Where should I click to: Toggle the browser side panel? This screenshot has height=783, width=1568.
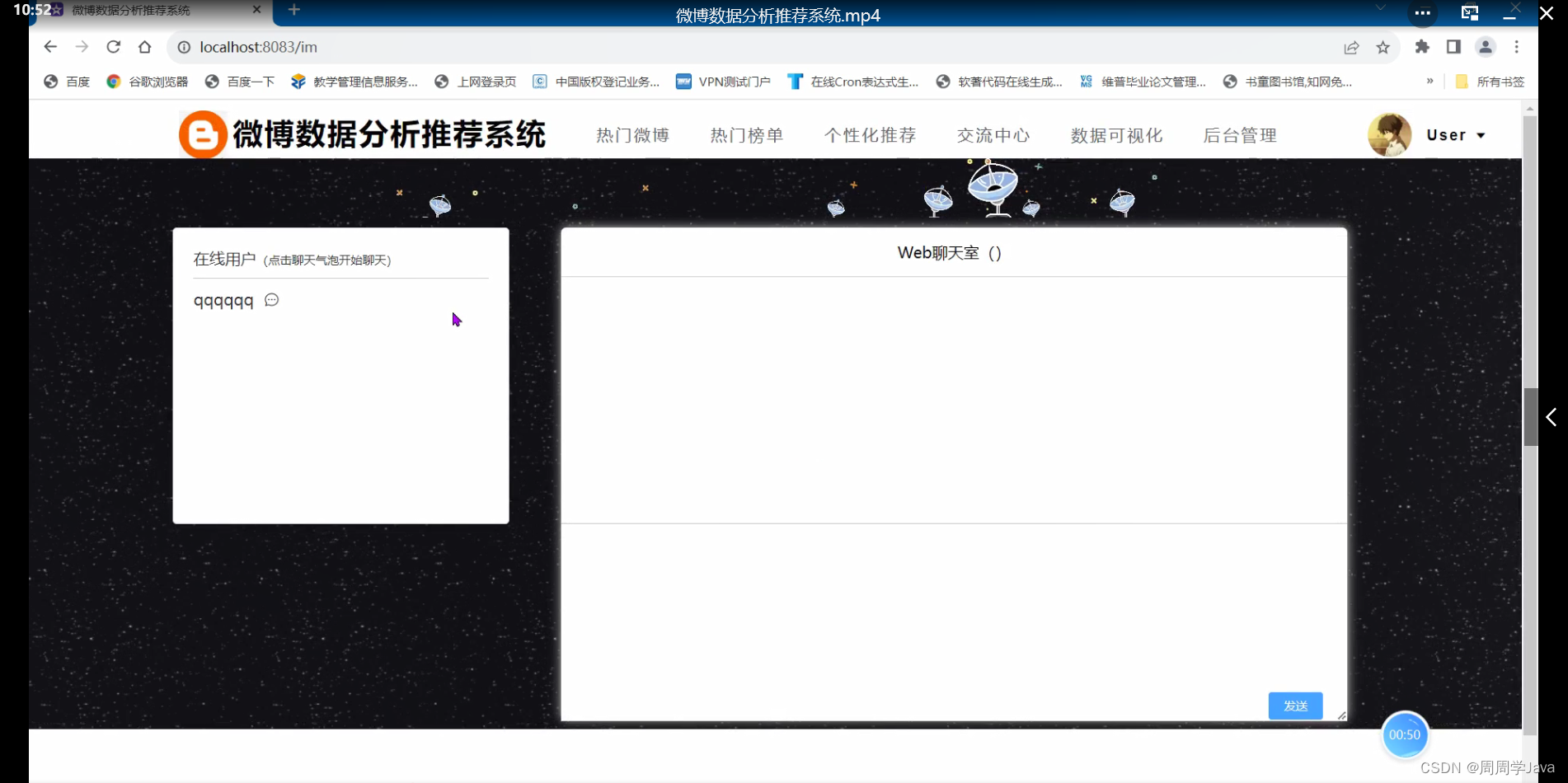[x=1453, y=47]
